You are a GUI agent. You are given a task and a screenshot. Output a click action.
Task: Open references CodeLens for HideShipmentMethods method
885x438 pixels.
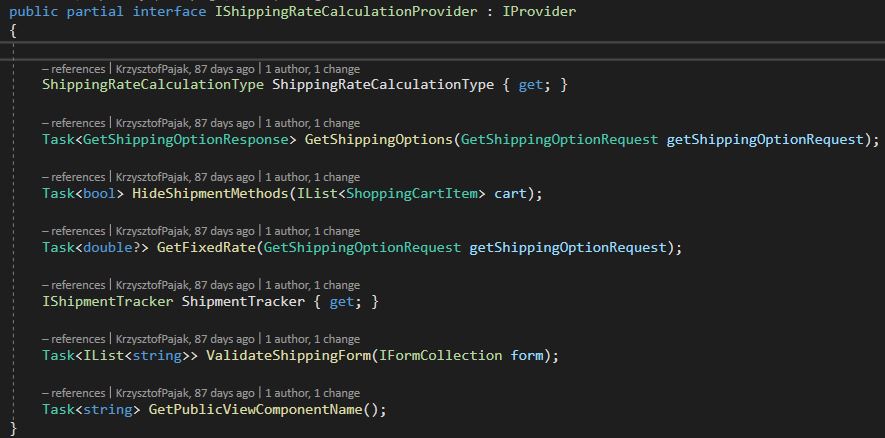coord(73,177)
